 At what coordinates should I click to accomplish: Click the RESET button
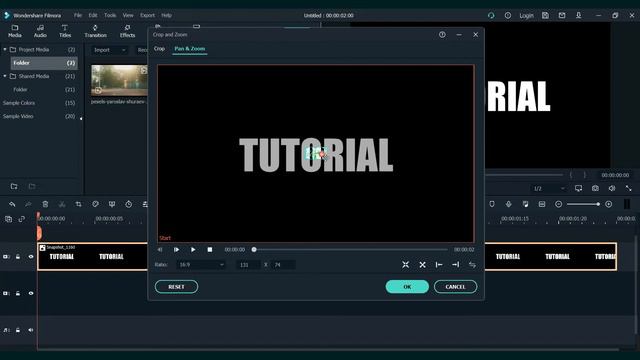click(x=176, y=287)
